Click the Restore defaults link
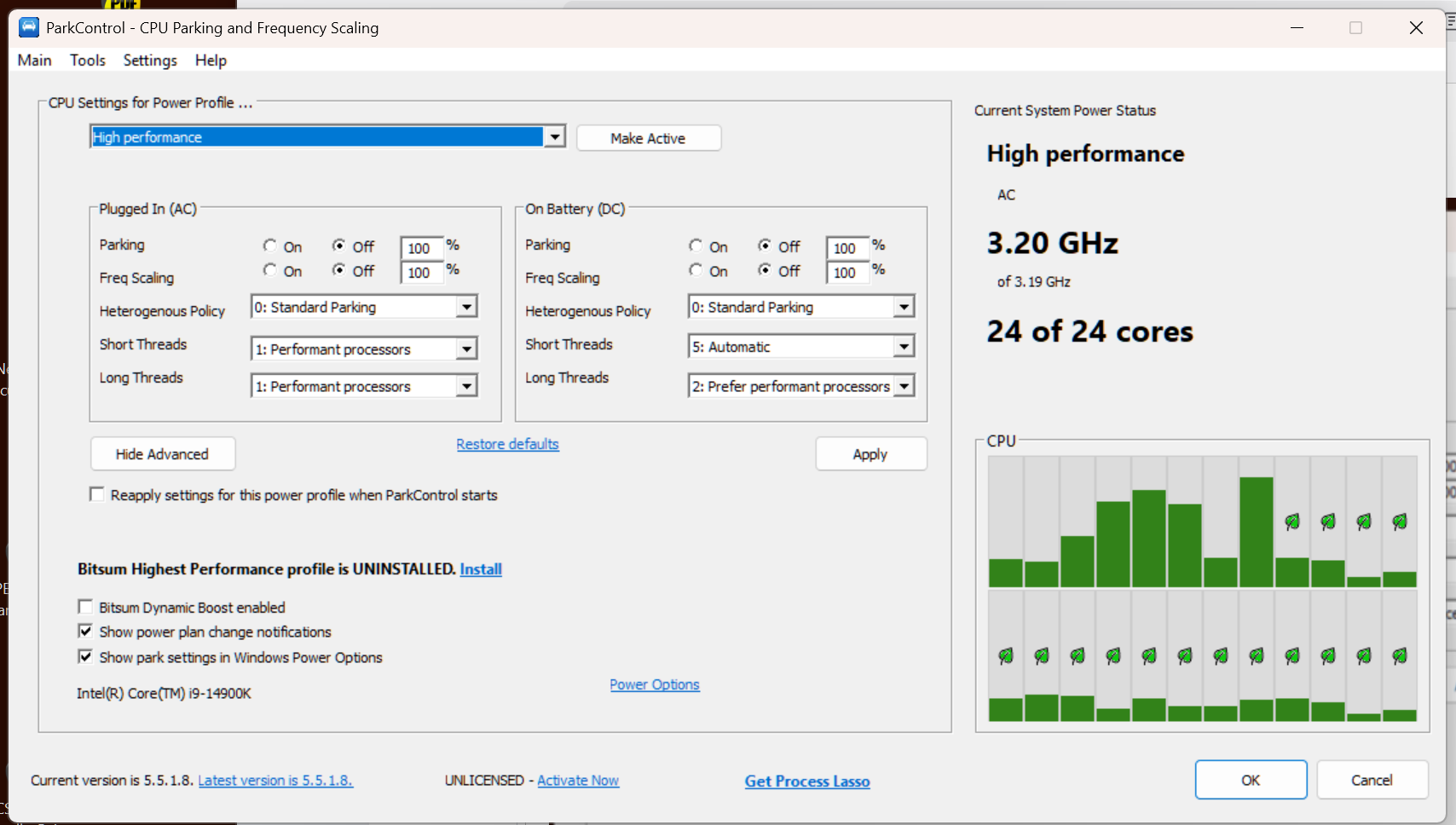 pos(507,444)
